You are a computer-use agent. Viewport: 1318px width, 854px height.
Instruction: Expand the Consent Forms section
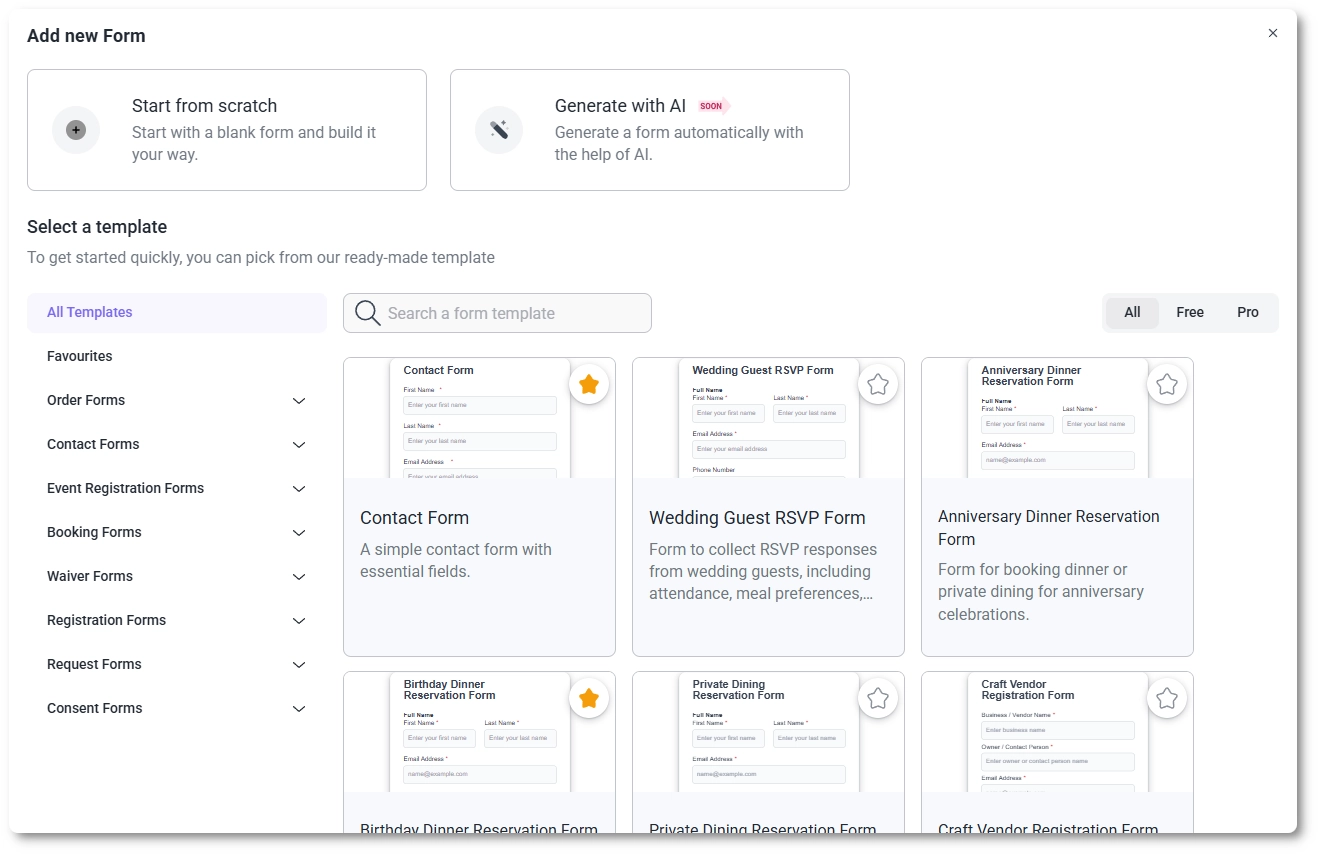tap(177, 708)
